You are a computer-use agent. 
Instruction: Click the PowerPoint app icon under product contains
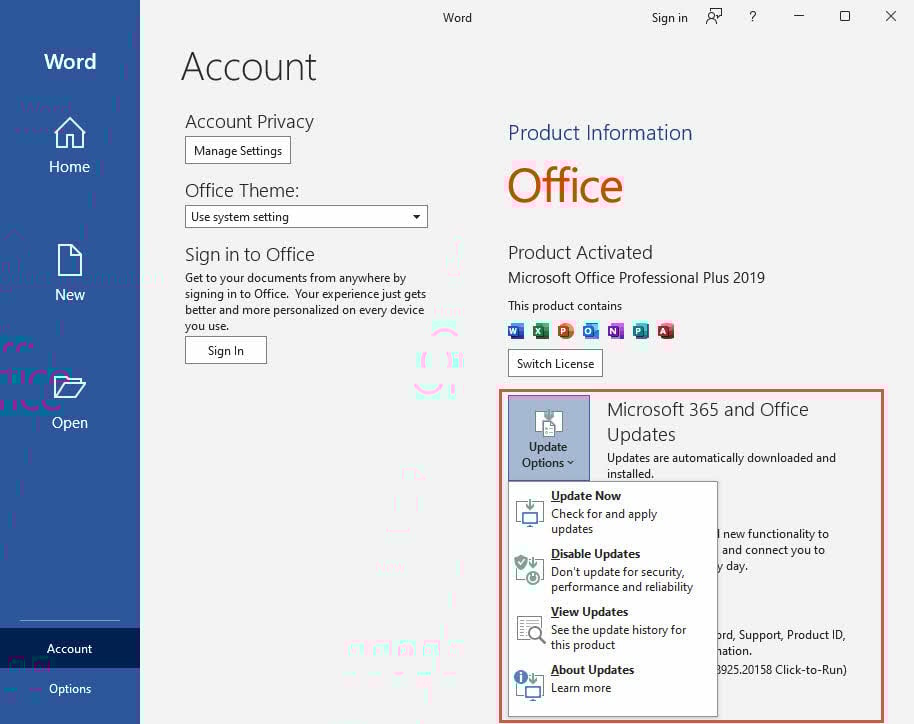tap(565, 331)
